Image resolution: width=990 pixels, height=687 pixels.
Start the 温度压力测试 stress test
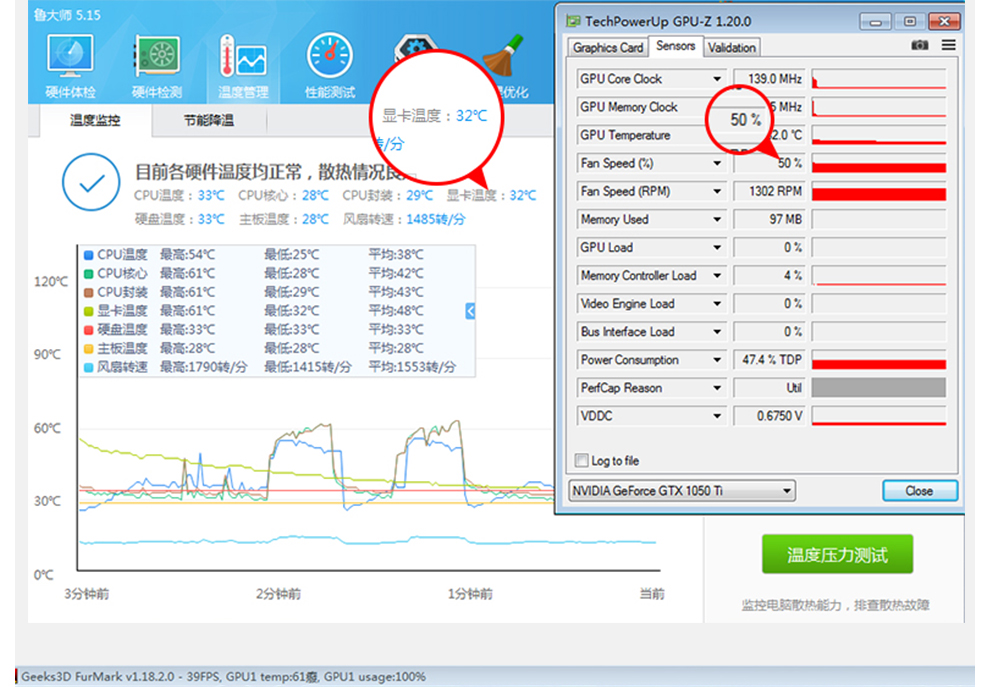(837, 554)
